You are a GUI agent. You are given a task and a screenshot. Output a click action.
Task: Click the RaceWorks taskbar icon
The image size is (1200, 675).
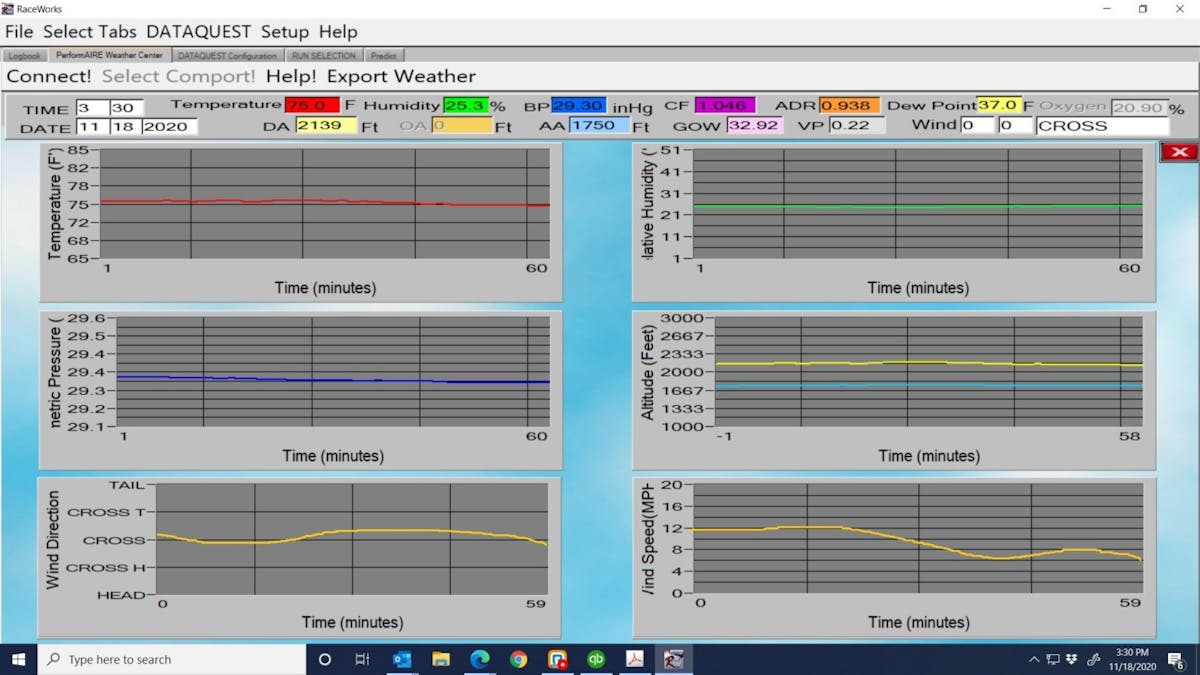[674, 659]
